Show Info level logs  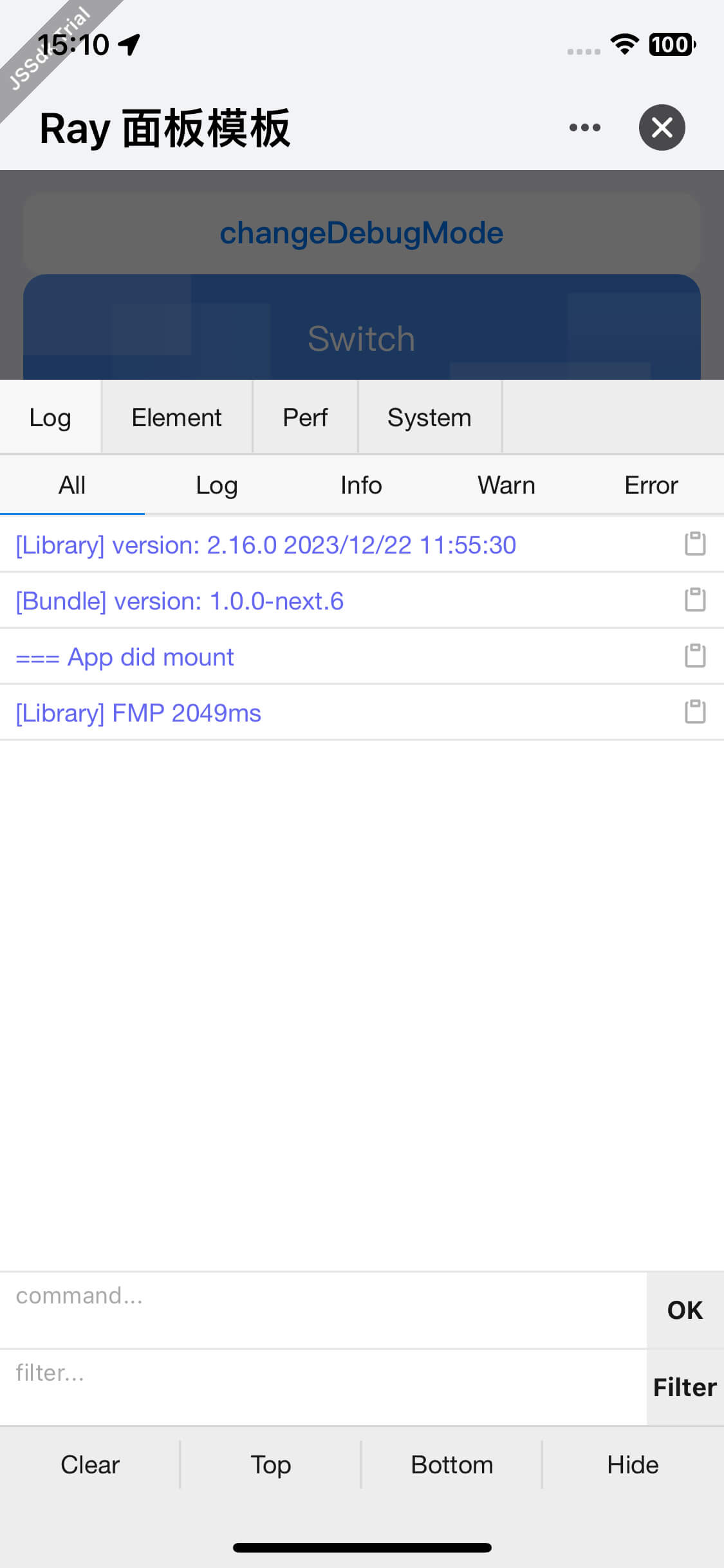(361, 485)
